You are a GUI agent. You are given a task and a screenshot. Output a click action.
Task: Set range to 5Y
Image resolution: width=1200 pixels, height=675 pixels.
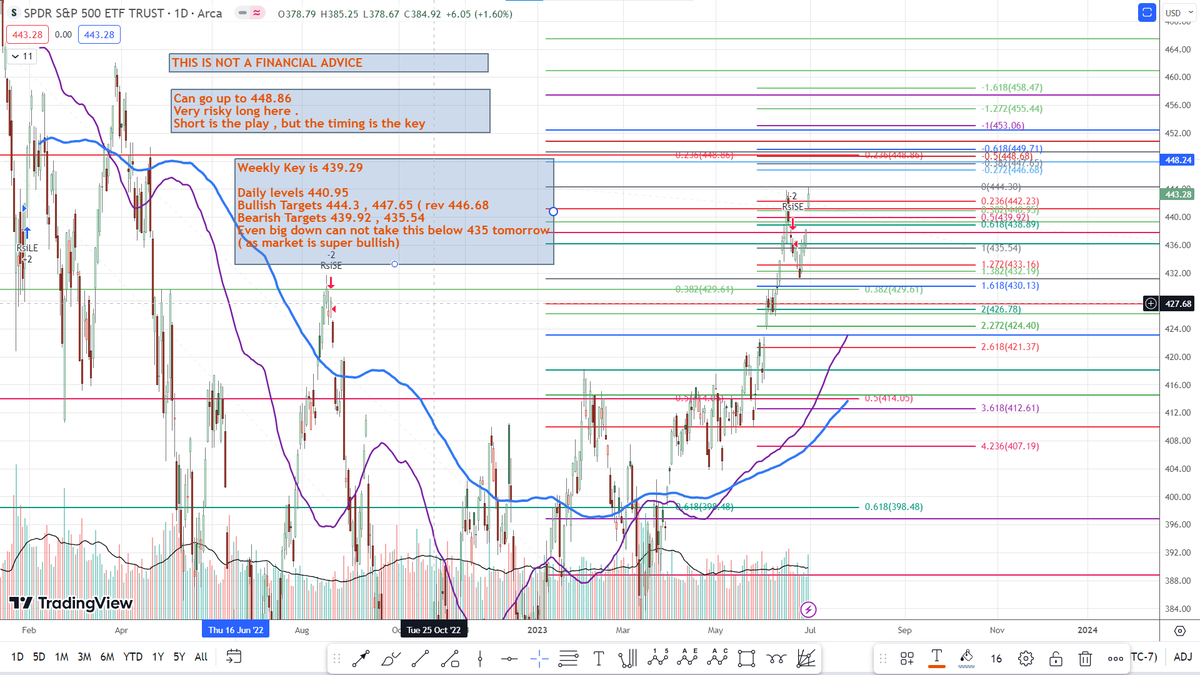point(179,657)
